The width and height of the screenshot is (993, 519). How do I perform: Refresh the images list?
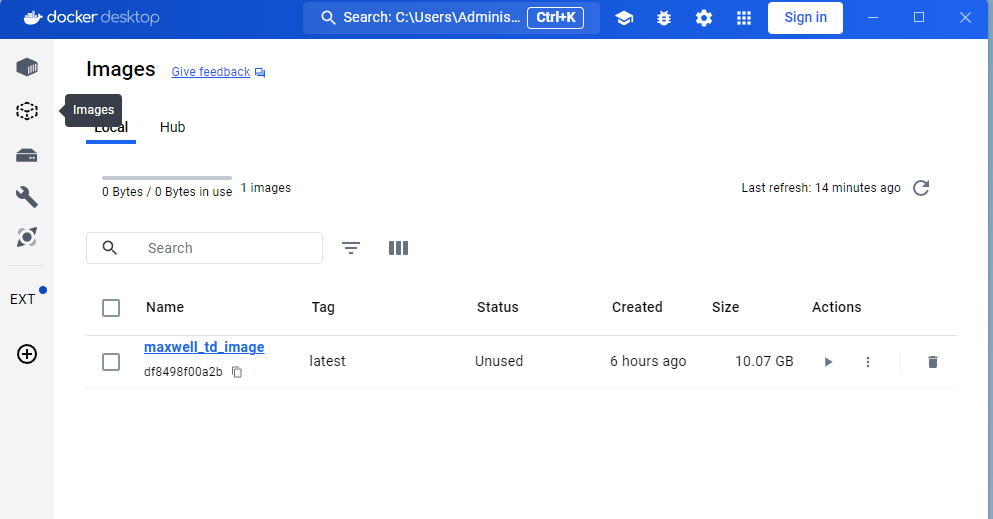point(921,188)
